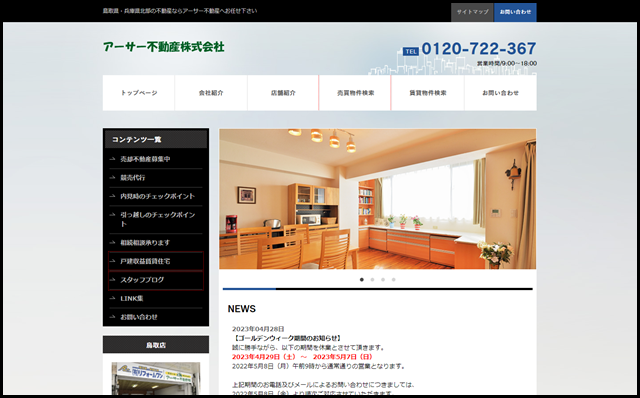Click the 営業時間/9:00～18:00 text
The image size is (640, 398).
pos(507,63)
